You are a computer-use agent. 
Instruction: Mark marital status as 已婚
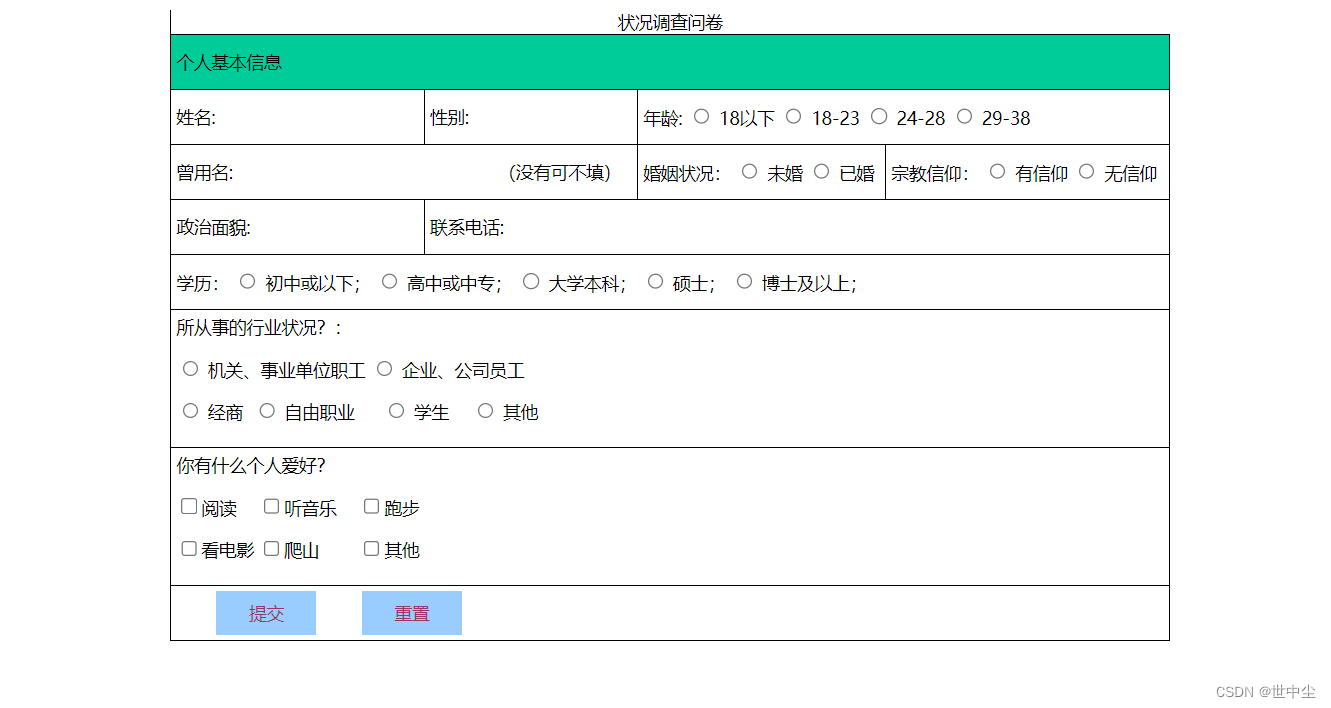tap(821, 171)
